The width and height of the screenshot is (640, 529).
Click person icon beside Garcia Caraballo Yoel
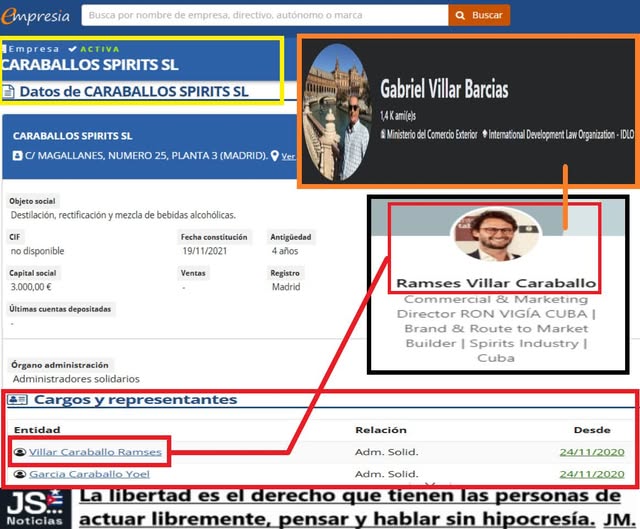coord(20,474)
